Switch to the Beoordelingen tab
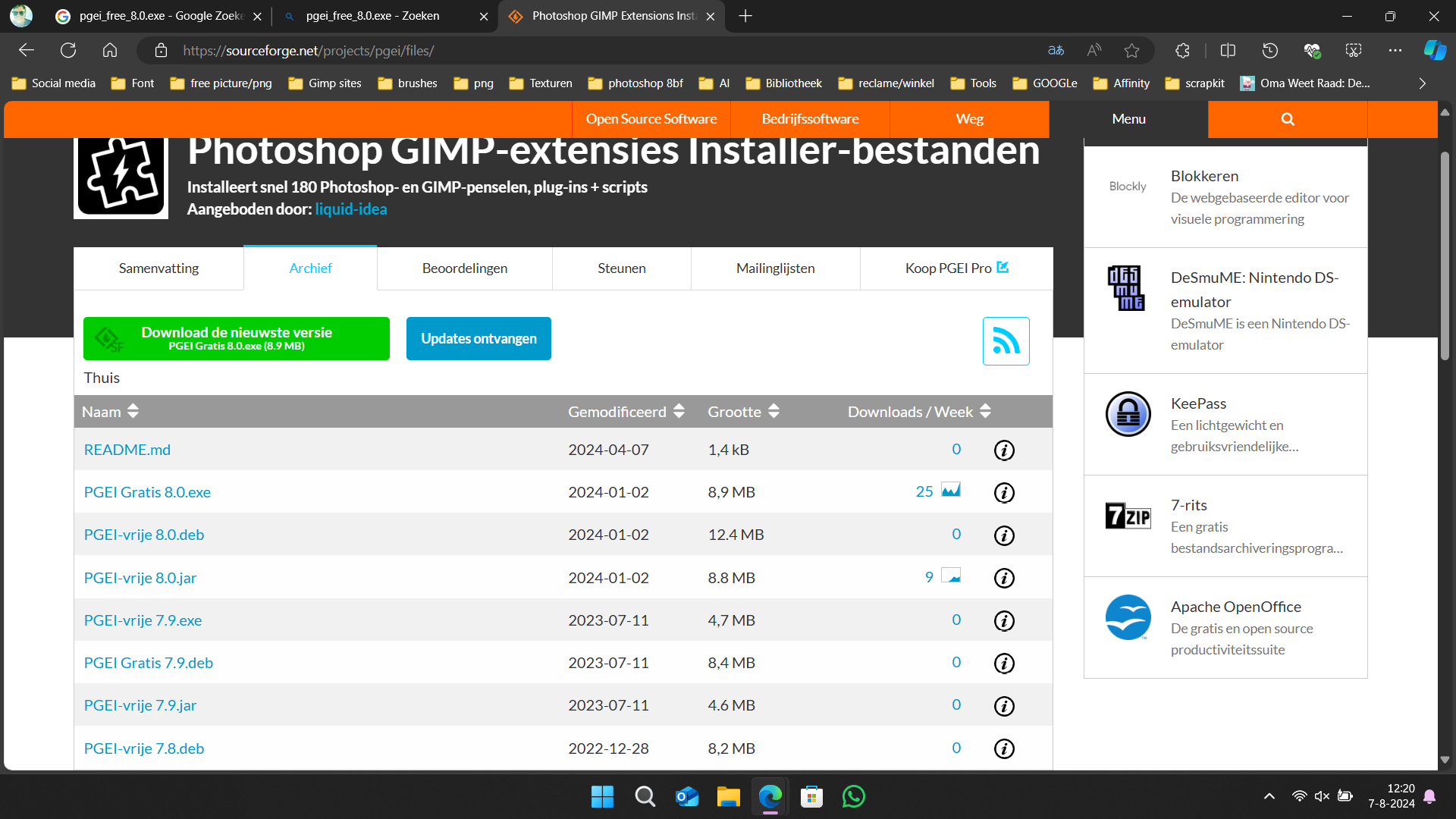This screenshot has width=1456, height=819. [465, 268]
